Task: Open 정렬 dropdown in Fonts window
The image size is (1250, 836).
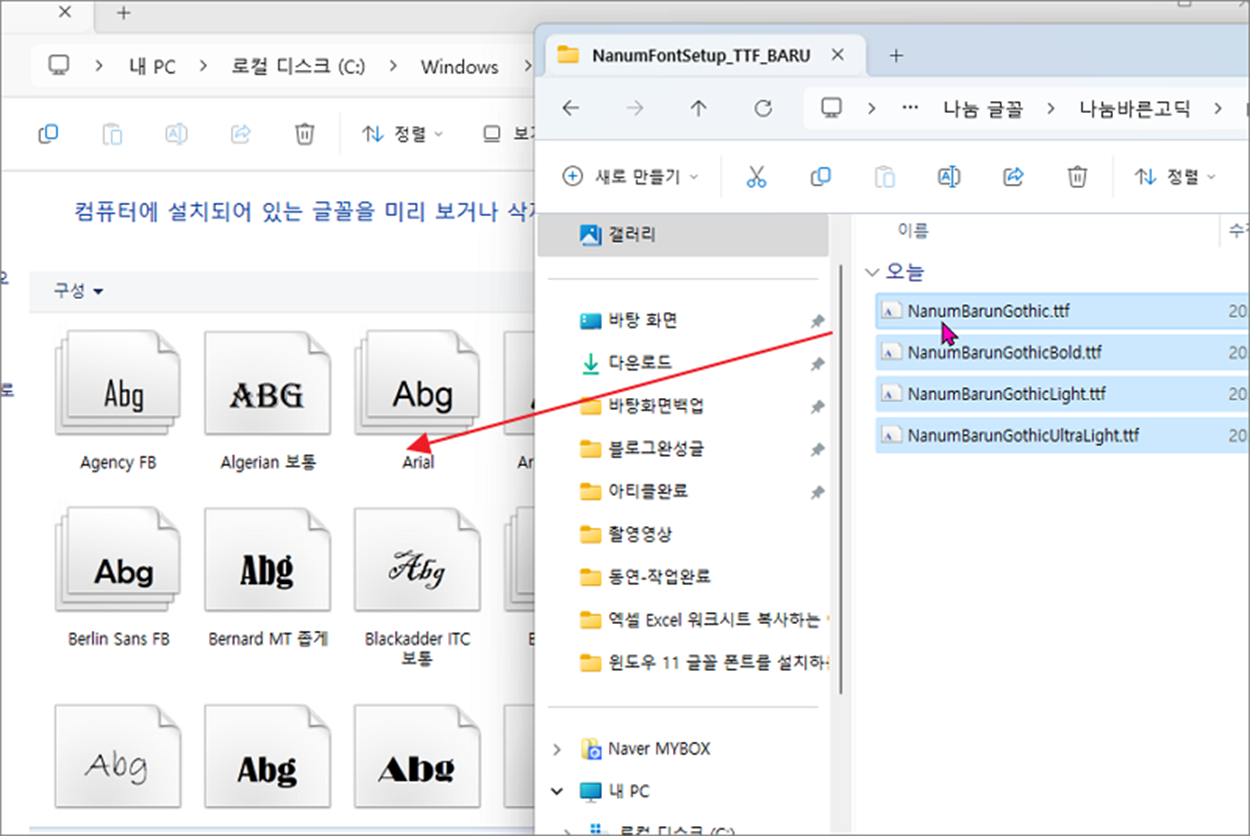Action: point(403,133)
